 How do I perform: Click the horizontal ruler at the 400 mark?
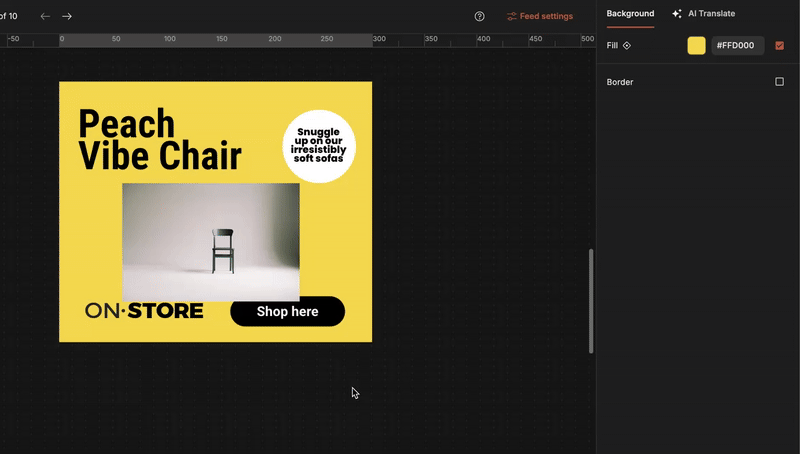(x=483, y=40)
